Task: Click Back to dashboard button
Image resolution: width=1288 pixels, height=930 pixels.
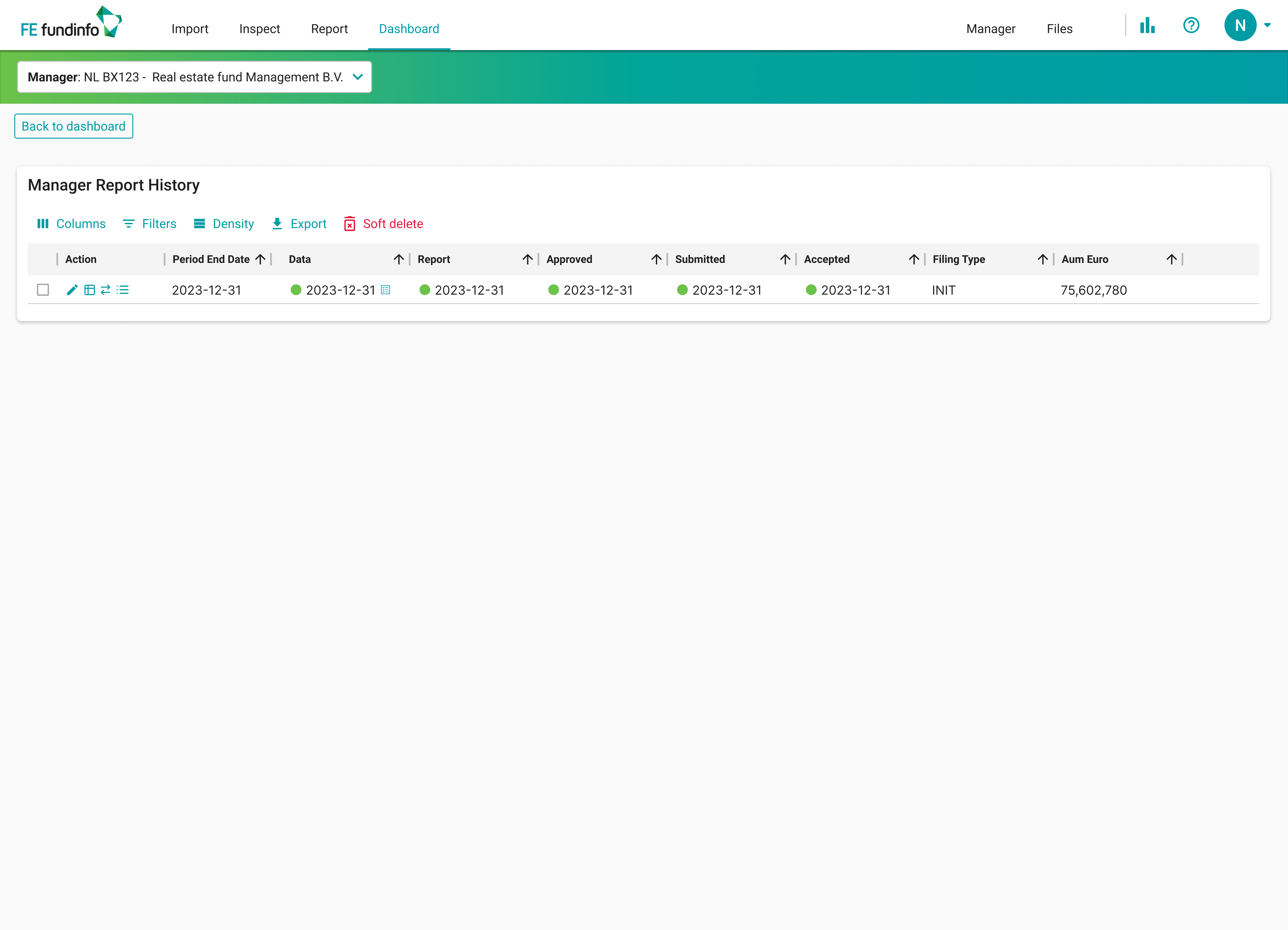Action: 74,126
